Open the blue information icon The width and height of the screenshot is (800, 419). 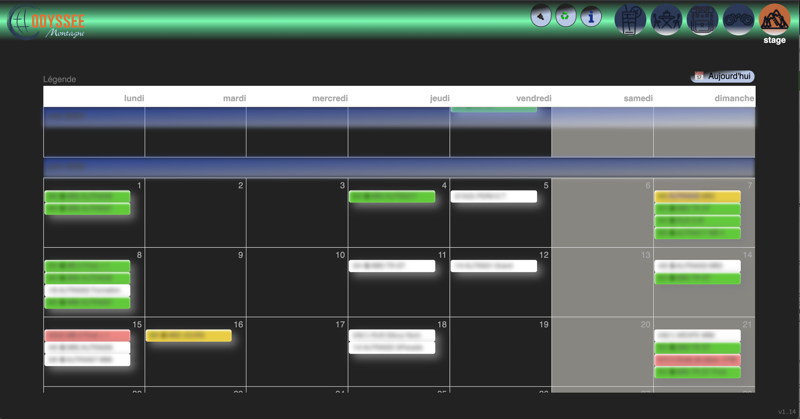coord(591,16)
